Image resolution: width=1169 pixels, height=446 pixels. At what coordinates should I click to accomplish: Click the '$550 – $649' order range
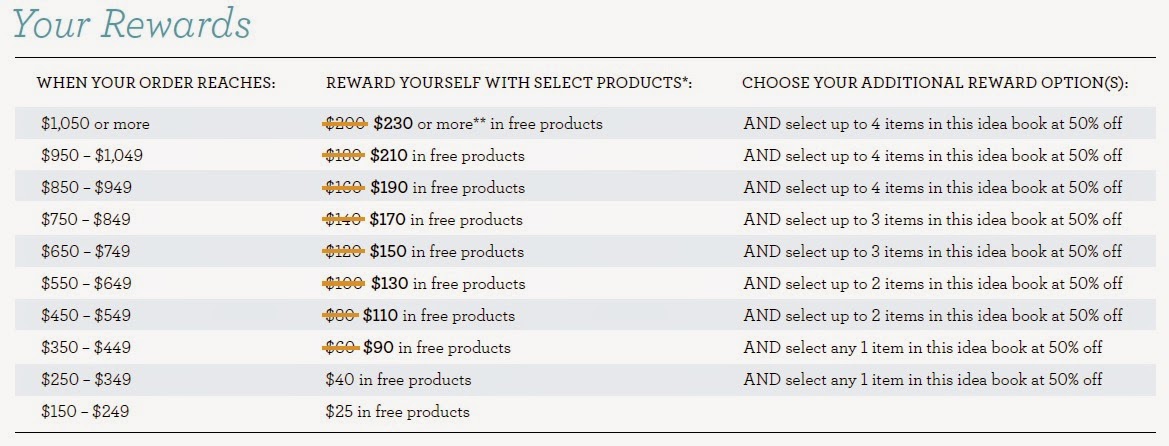[86, 283]
